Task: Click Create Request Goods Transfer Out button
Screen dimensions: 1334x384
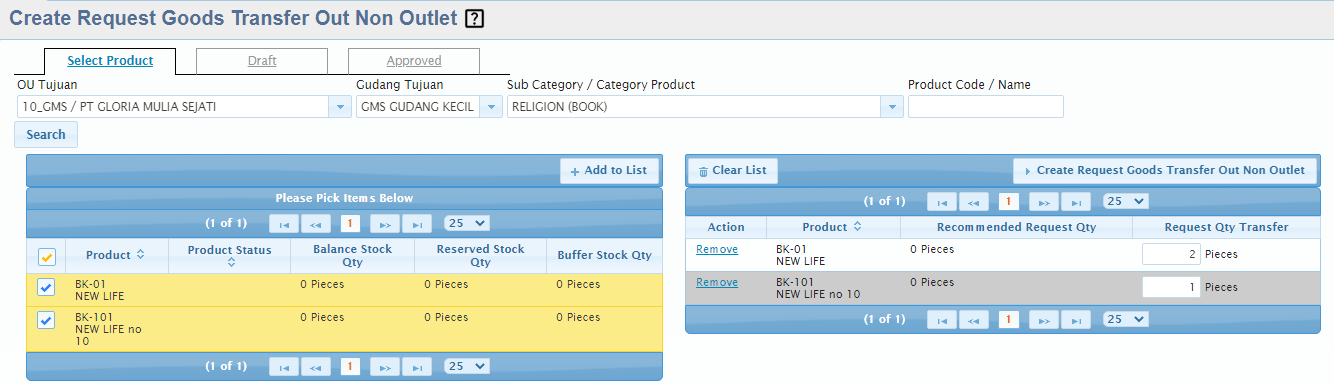Action: pos(1163,171)
